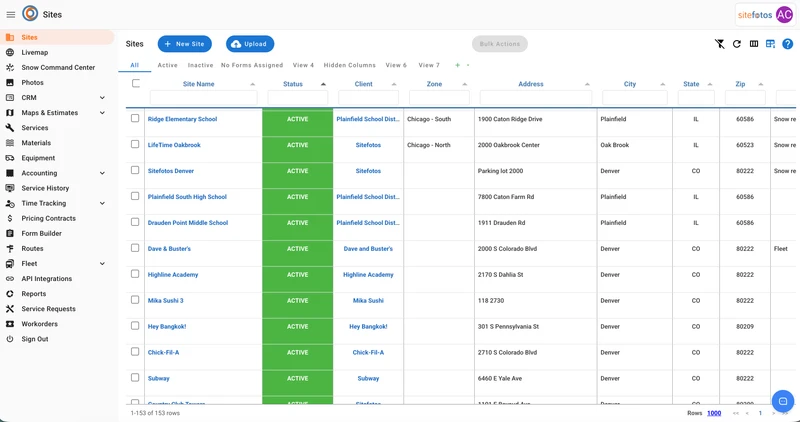Click the Bulk Actions button
This screenshot has height=422, width=800.
point(500,44)
